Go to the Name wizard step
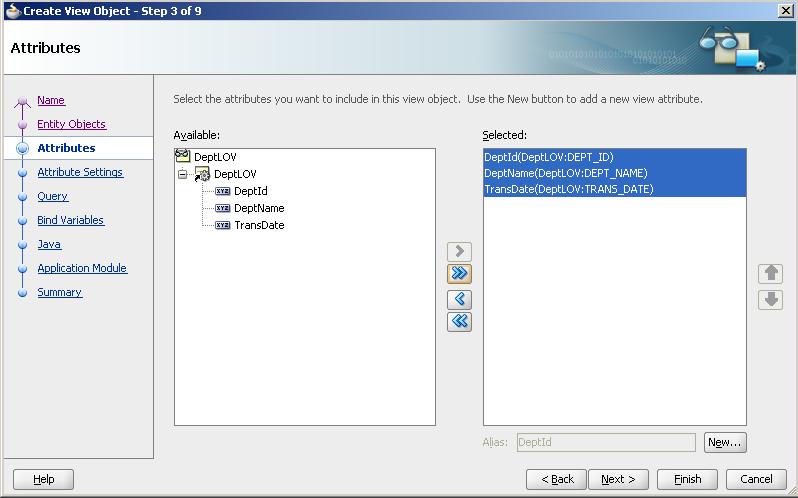 [x=51, y=100]
